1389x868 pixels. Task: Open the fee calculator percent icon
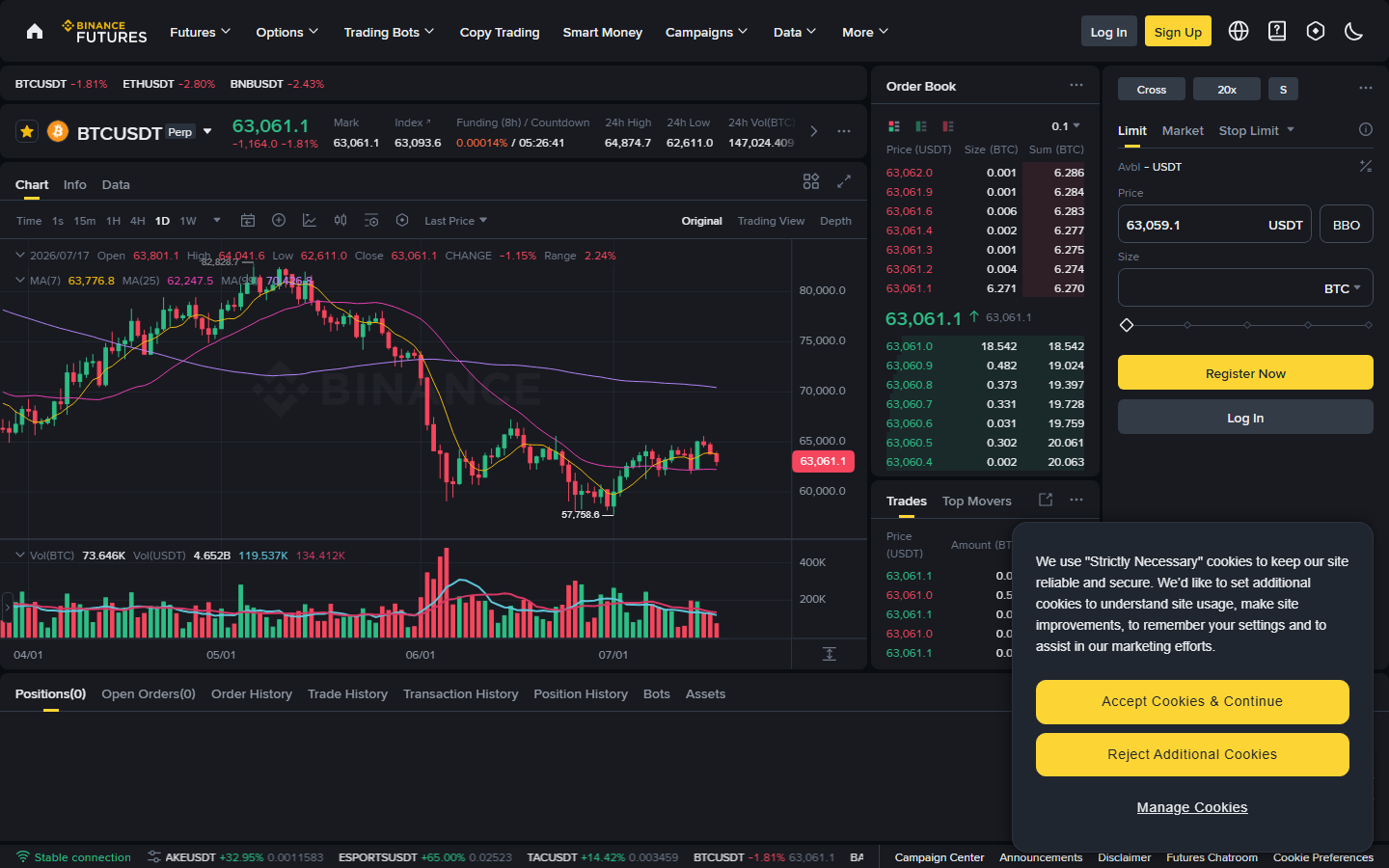click(1366, 167)
